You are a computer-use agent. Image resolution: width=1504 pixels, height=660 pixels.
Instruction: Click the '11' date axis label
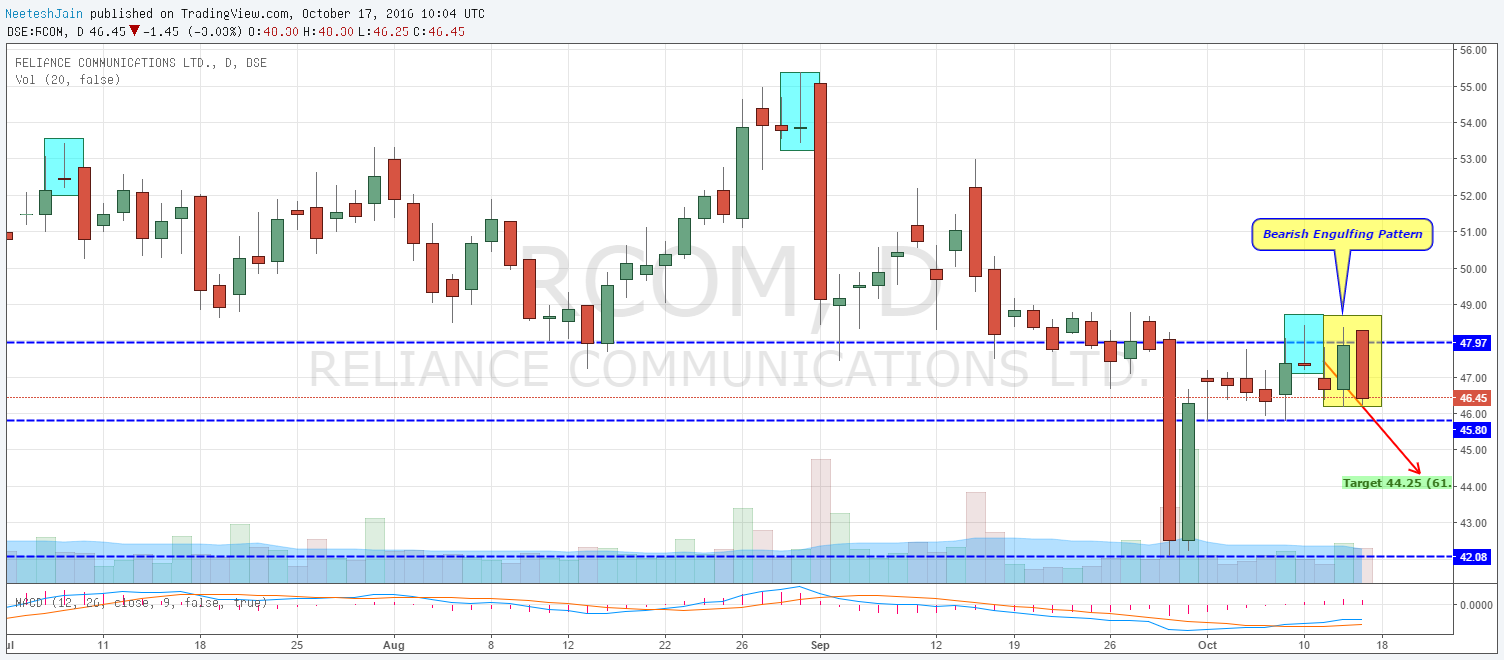(103, 647)
